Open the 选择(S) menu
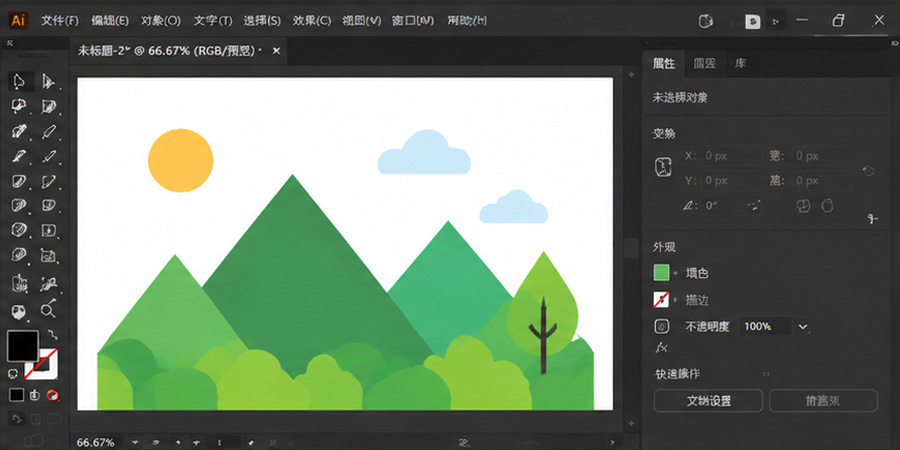Image resolution: width=900 pixels, height=450 pixels. pyautogui.click(x=262, y=21)
